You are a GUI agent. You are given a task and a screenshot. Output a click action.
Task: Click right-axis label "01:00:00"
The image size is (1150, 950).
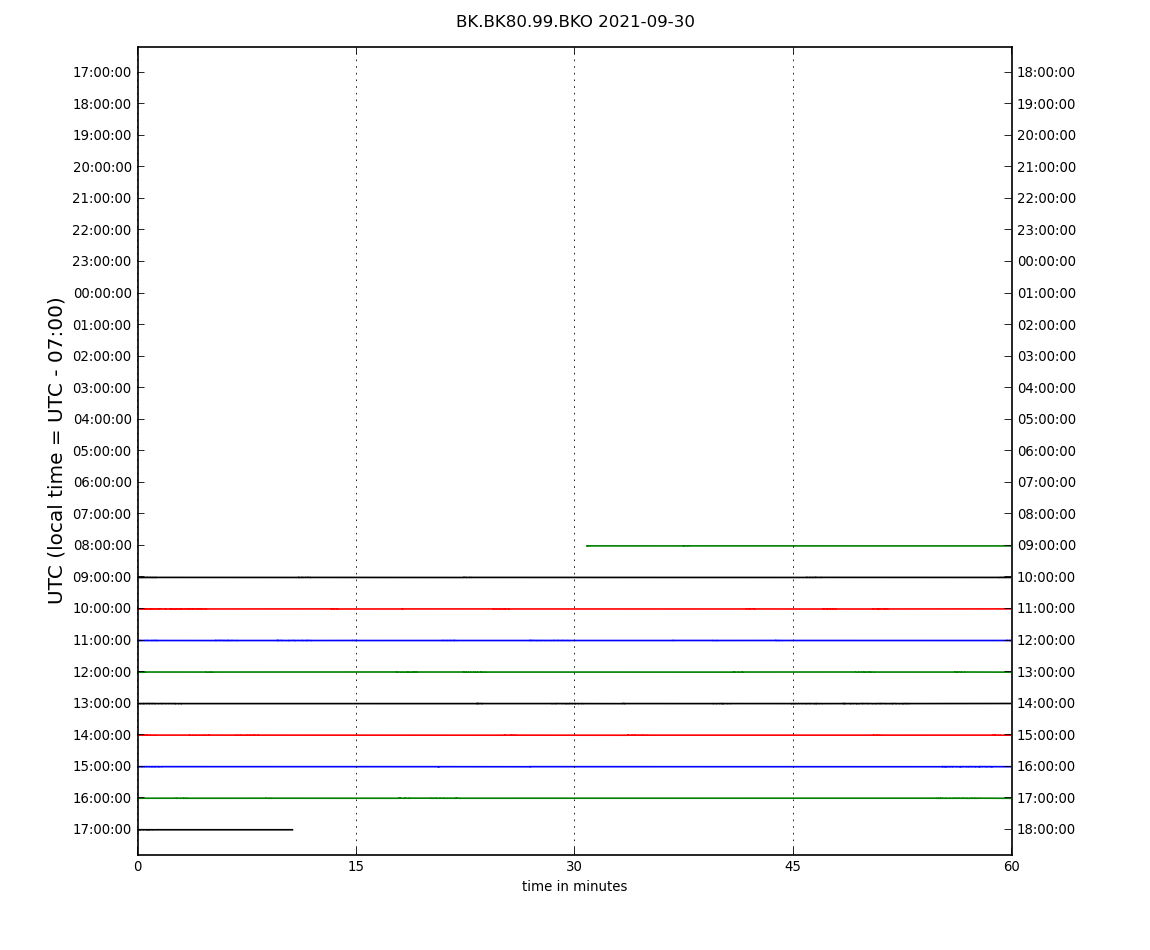(x=1047, y=293)
